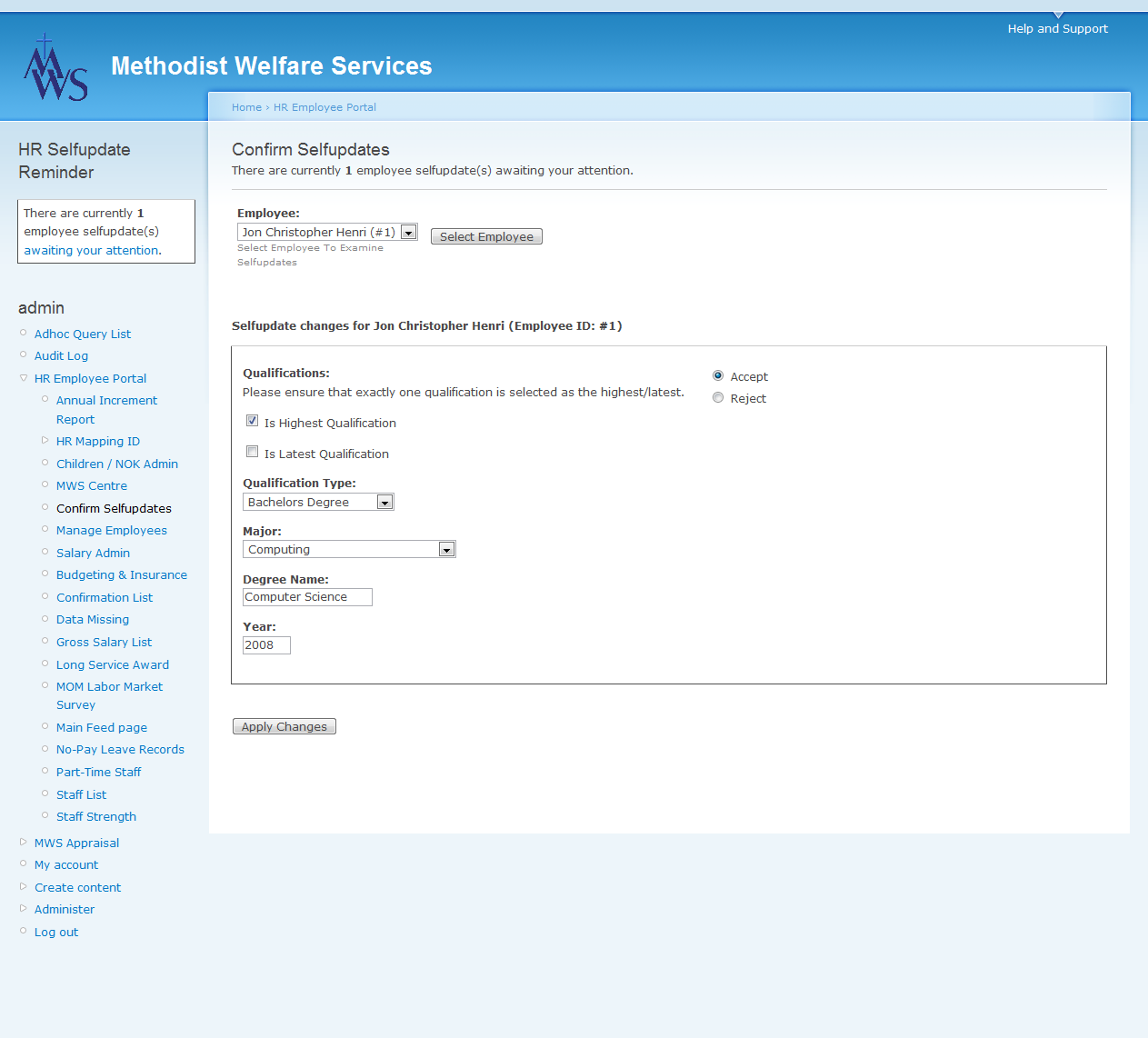
Task: Open Confirmation List page
Action: tap(105, 597)
